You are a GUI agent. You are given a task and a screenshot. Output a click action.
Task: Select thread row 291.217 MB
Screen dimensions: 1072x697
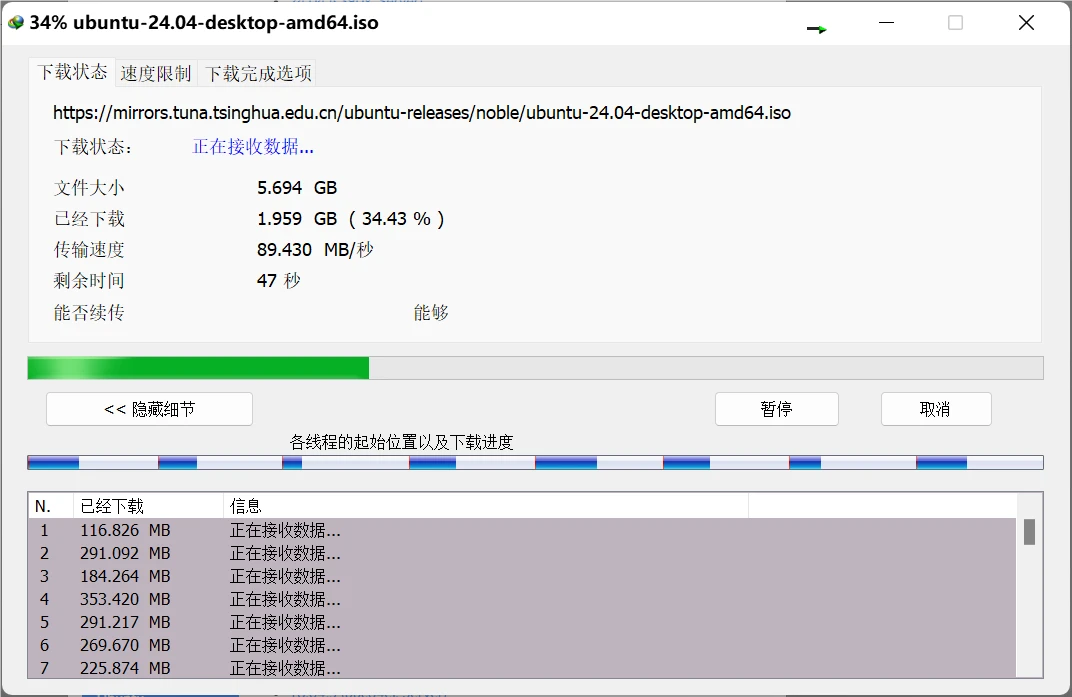click(x=522, y=622)
